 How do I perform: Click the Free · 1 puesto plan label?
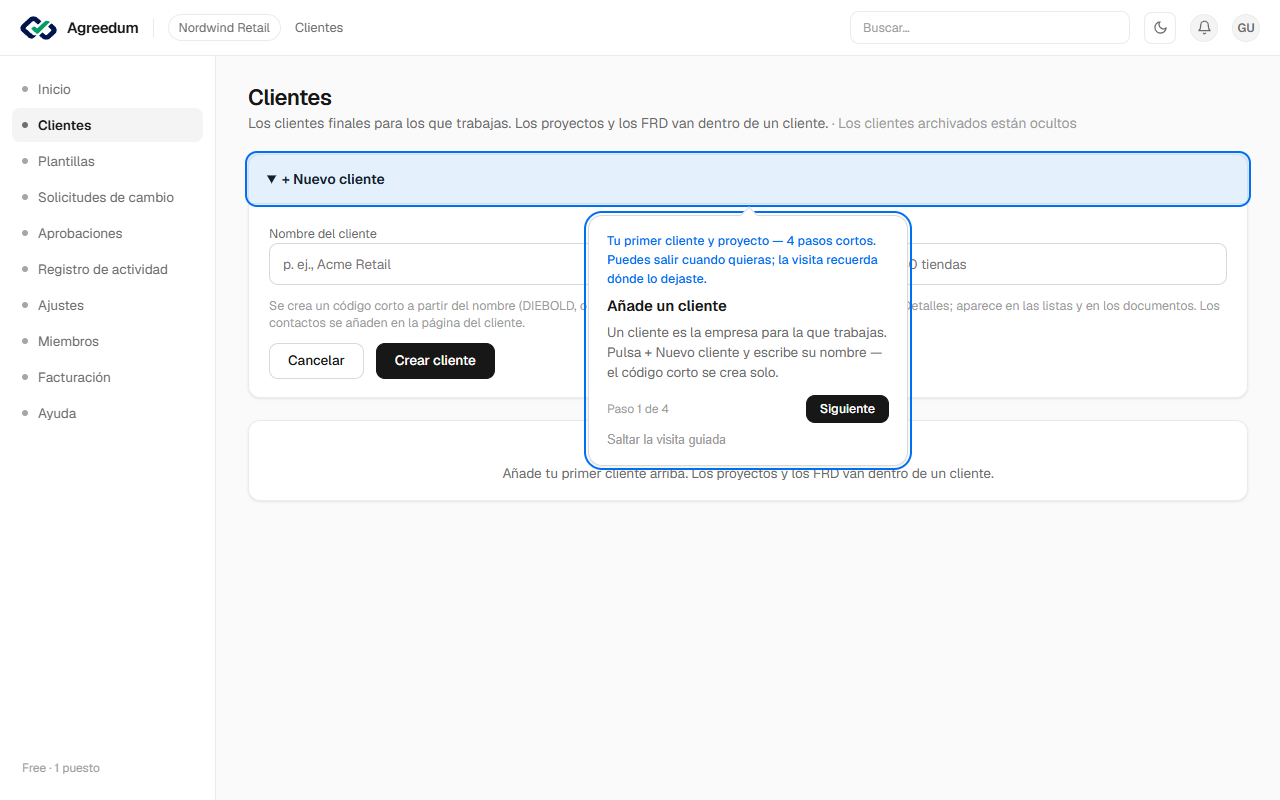(x=61, y=768)
